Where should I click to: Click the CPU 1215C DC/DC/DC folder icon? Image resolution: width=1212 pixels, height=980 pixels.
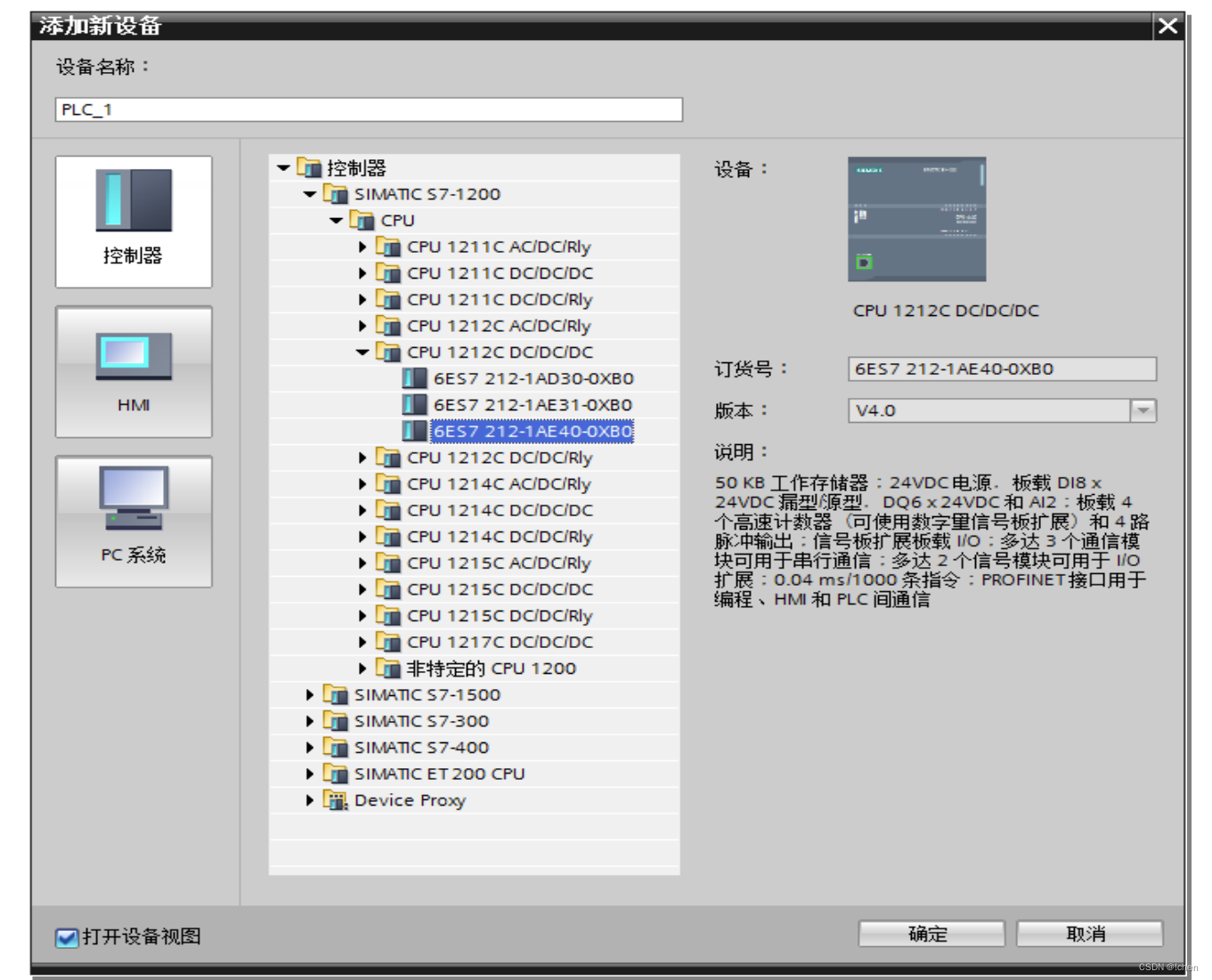pos(388,589)
